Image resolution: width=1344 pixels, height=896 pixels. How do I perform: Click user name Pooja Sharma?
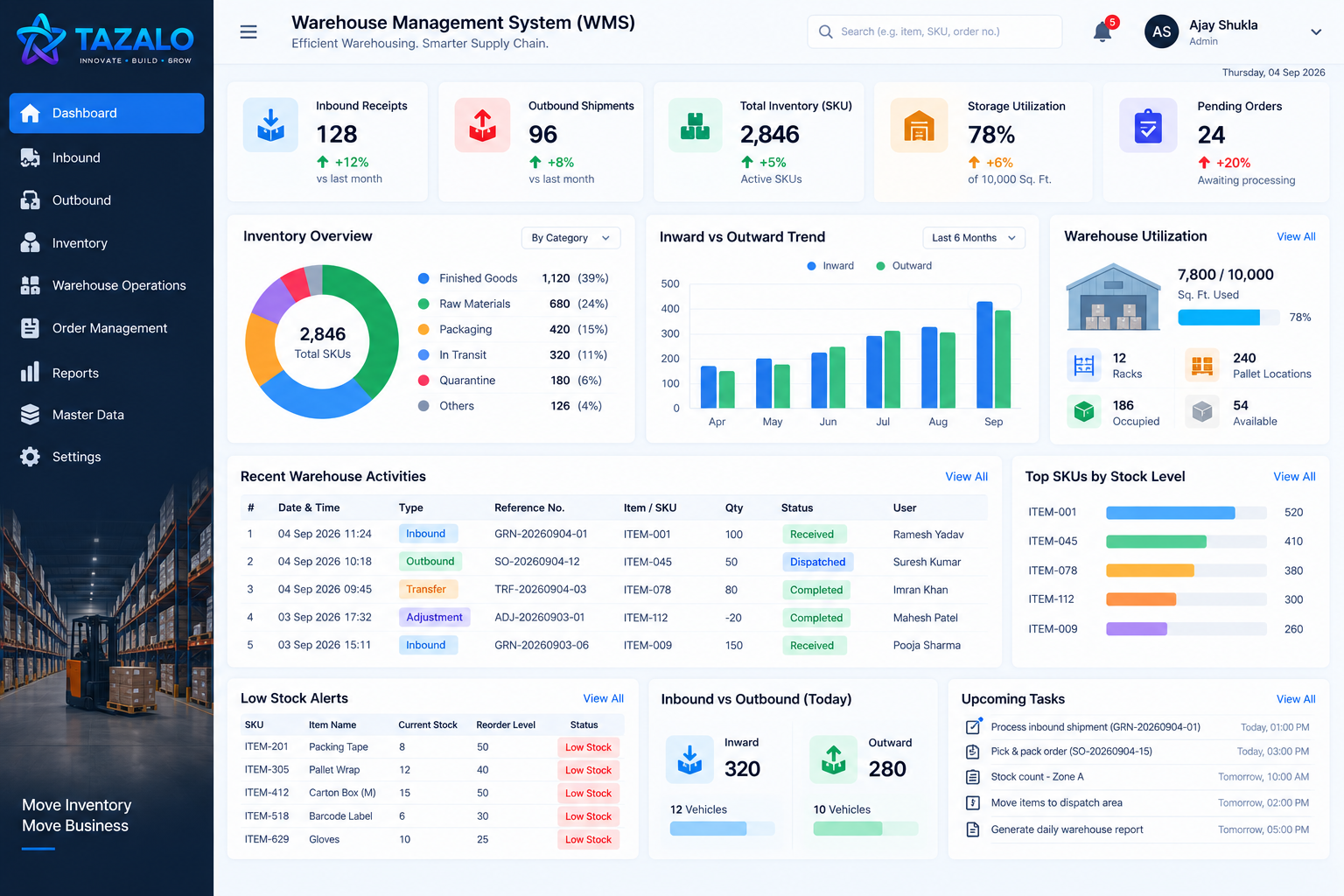coord(927,645)
